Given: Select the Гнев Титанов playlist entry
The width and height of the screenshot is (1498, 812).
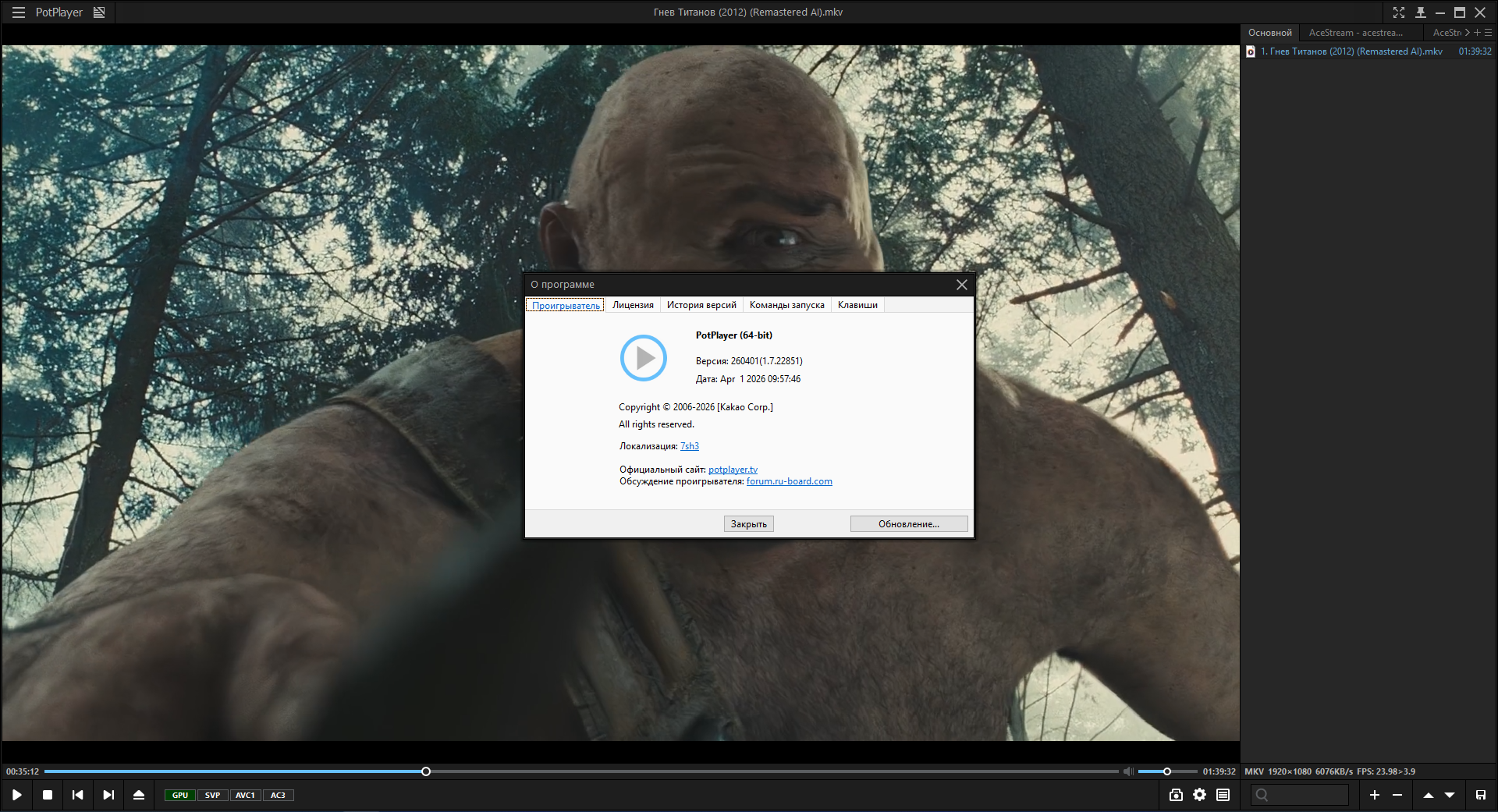Looking at the screenshot, I should coord(1369,51).
